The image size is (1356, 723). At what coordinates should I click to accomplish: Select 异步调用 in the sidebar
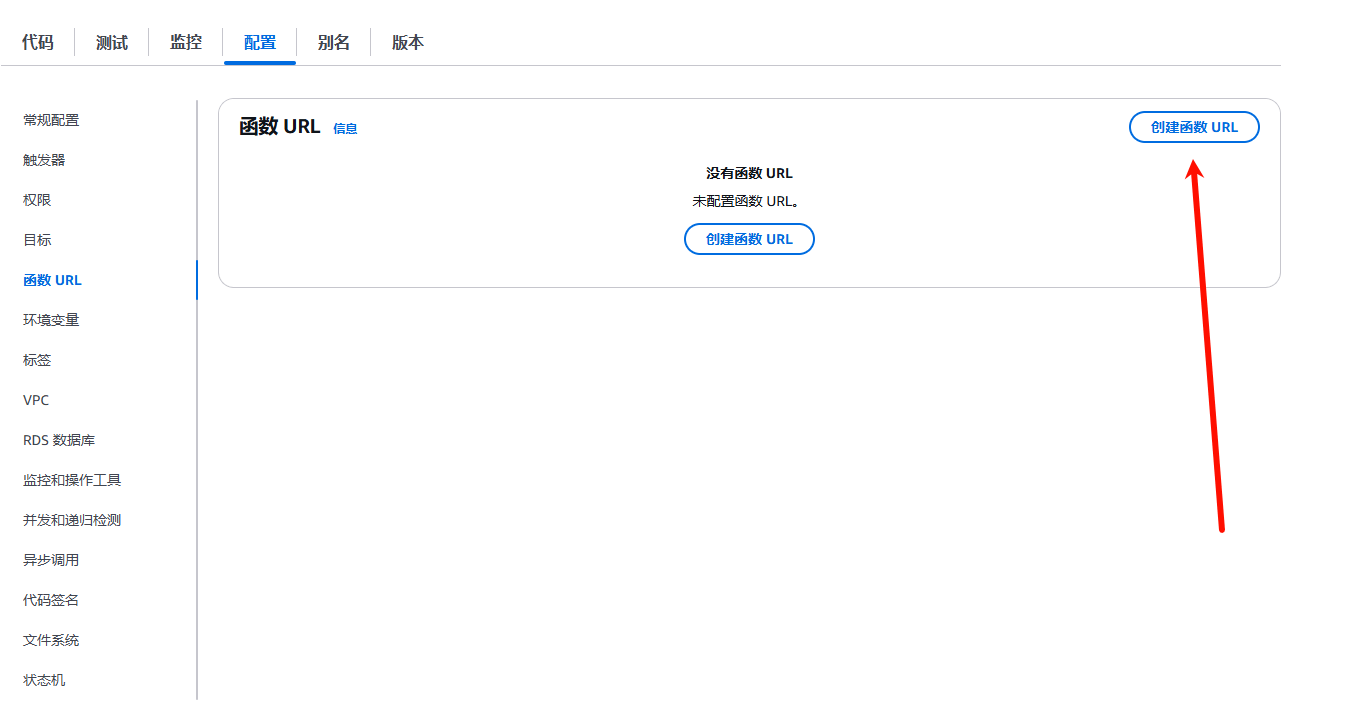click(x=51, y=560)
